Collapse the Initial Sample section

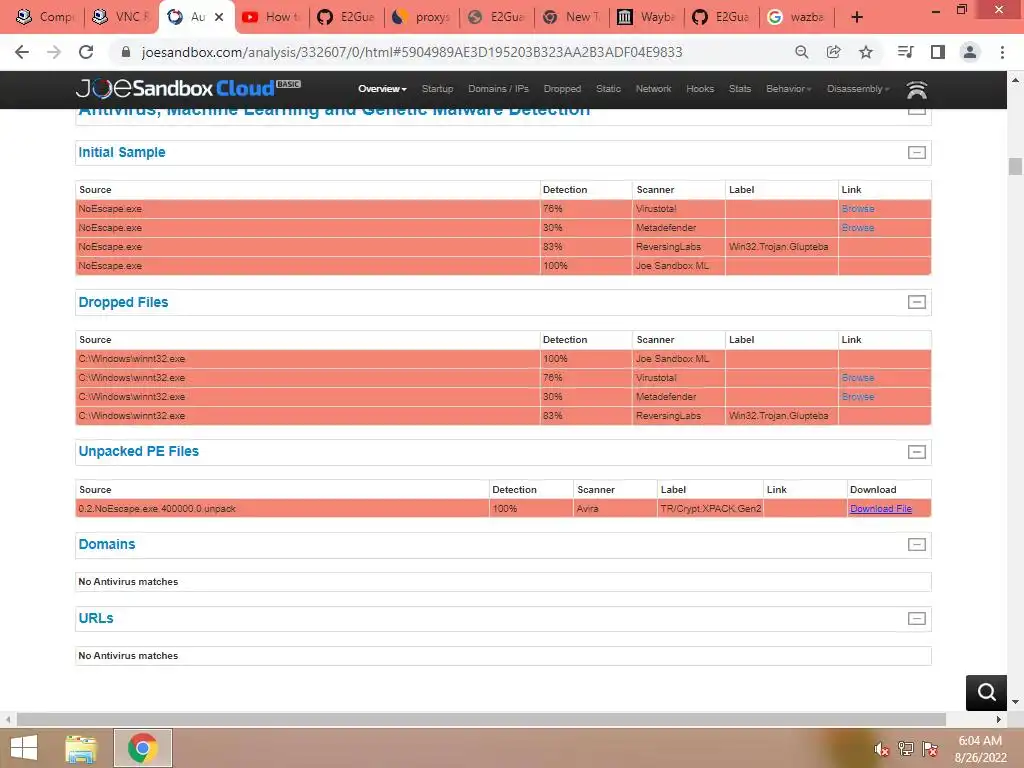pyautogui.click(x=917, y=152)
